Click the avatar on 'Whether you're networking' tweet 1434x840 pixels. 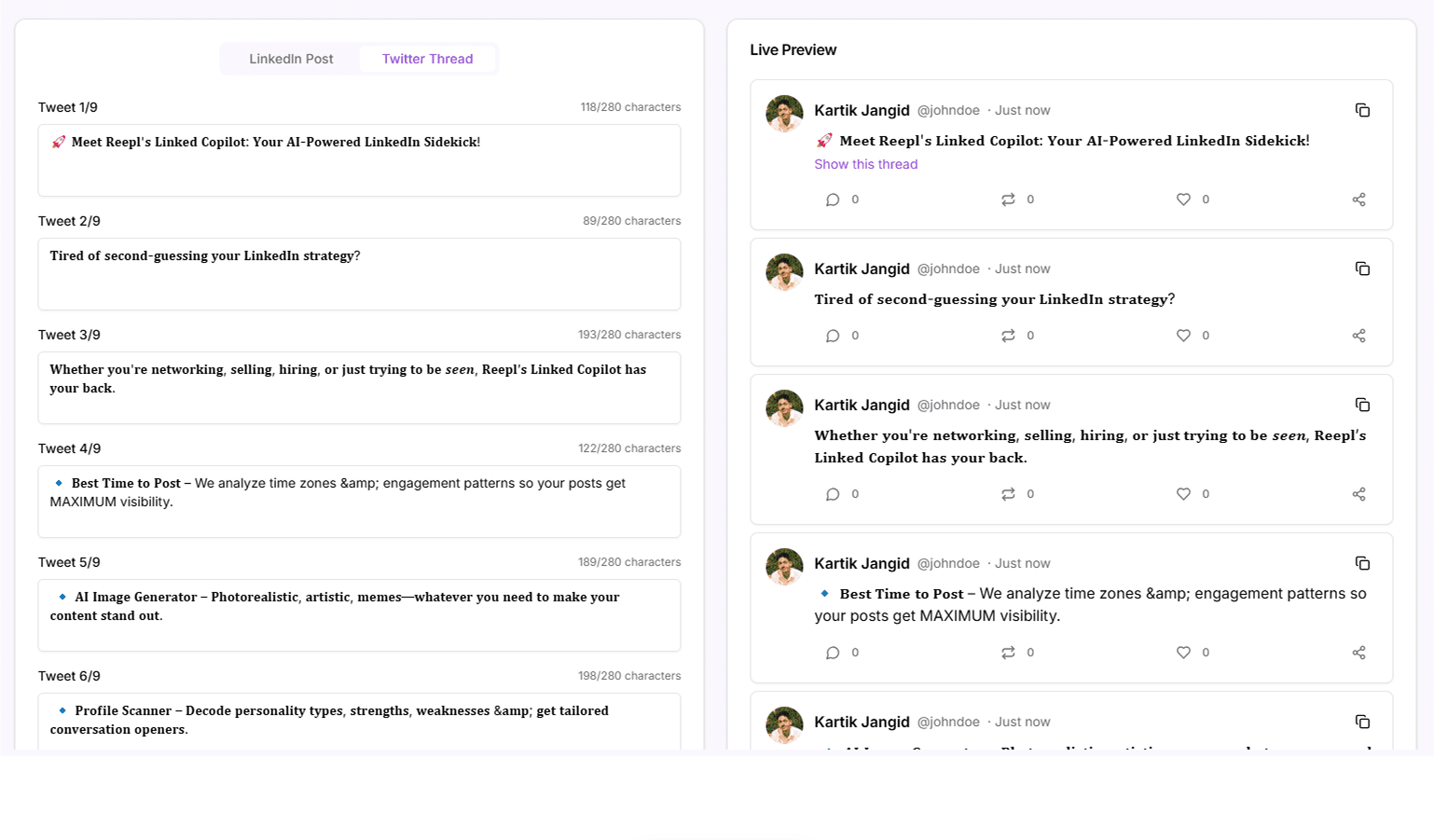[x=784, y=408]
